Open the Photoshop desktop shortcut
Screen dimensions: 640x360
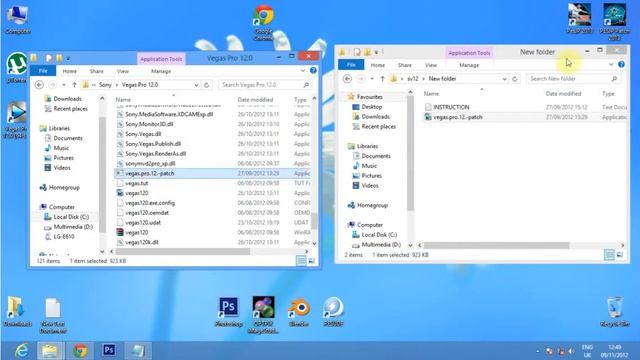pyautogui.click(x=228, y=311)
